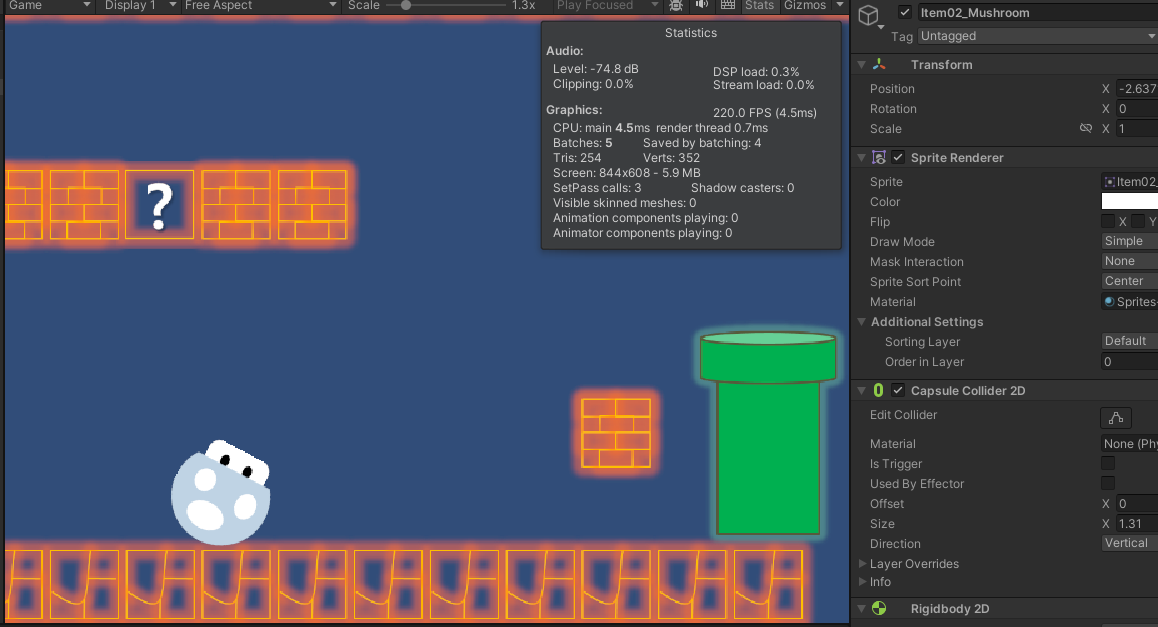Adjust the Scale slider handle
The image size is (1158, 627).
[x=405, y=5]
